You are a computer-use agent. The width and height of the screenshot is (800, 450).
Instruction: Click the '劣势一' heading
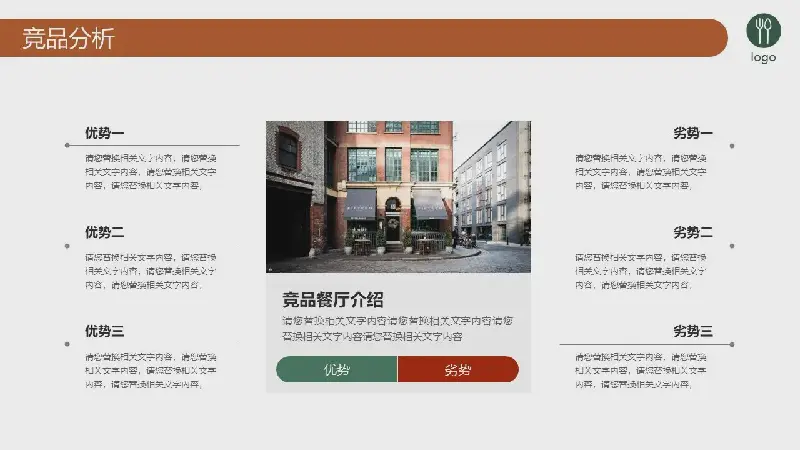coord(693,133)
